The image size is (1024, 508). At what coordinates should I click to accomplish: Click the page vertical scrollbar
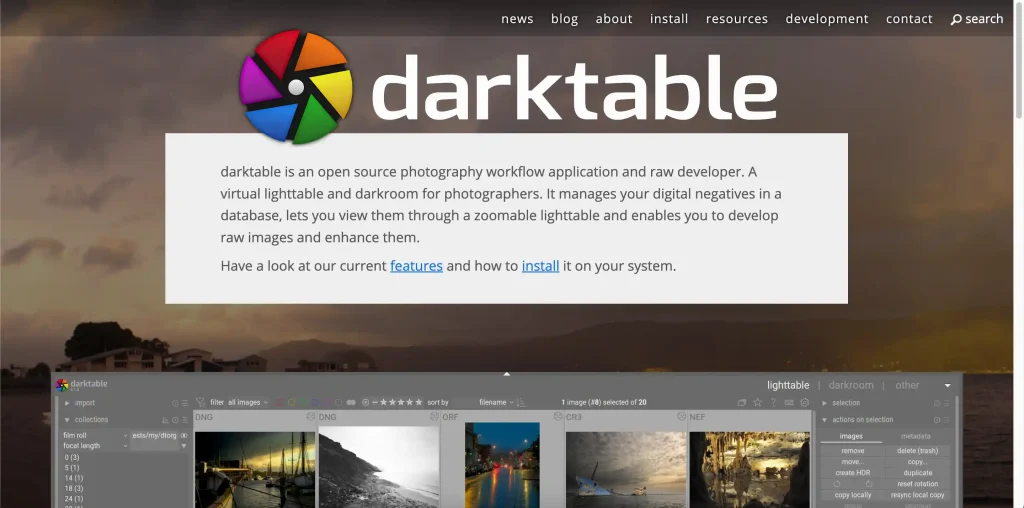click(1019, 62)
